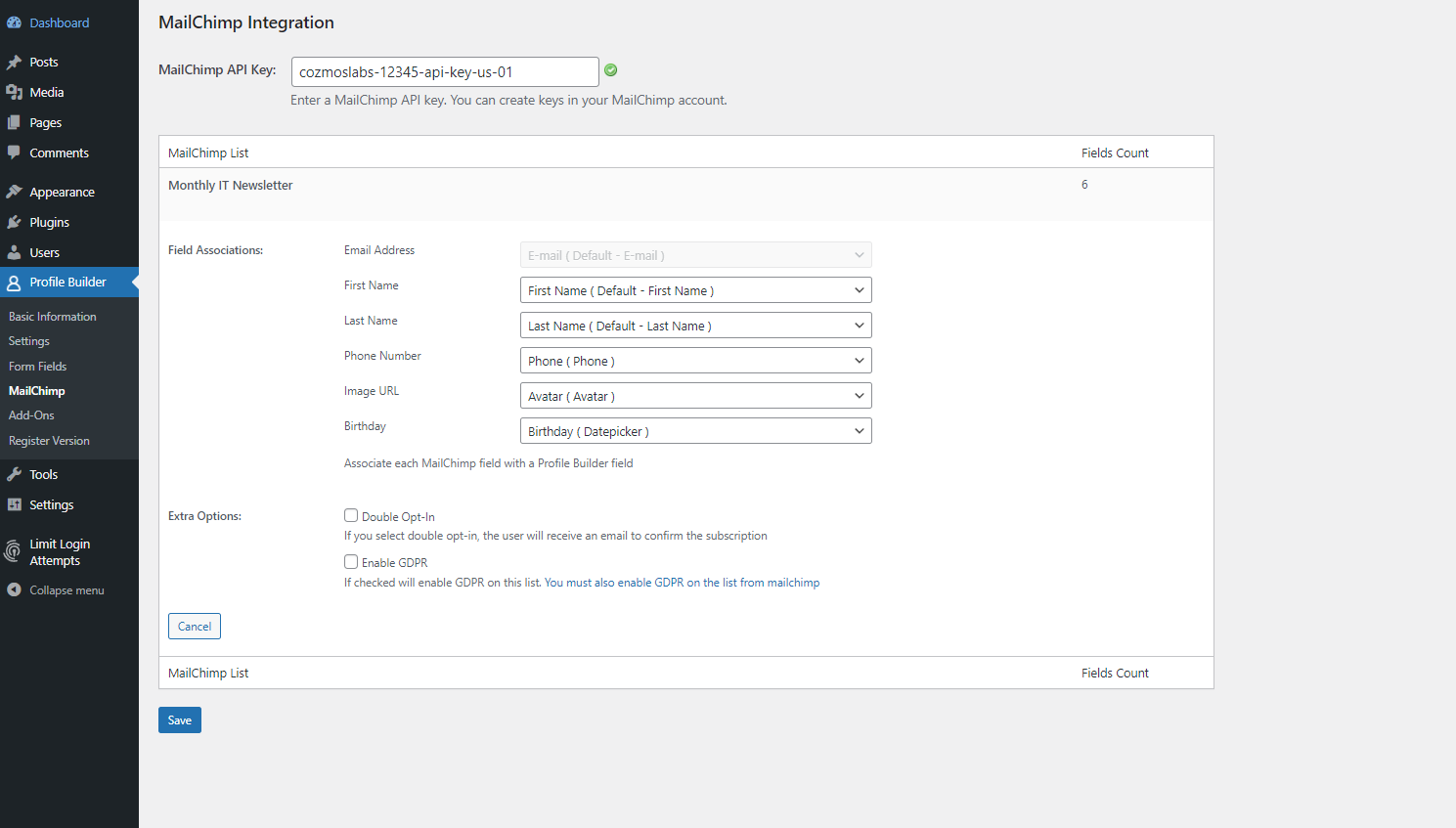Click the top Fields Count column header
The width and height of the screenshot is (1456, 828).
1115,153
